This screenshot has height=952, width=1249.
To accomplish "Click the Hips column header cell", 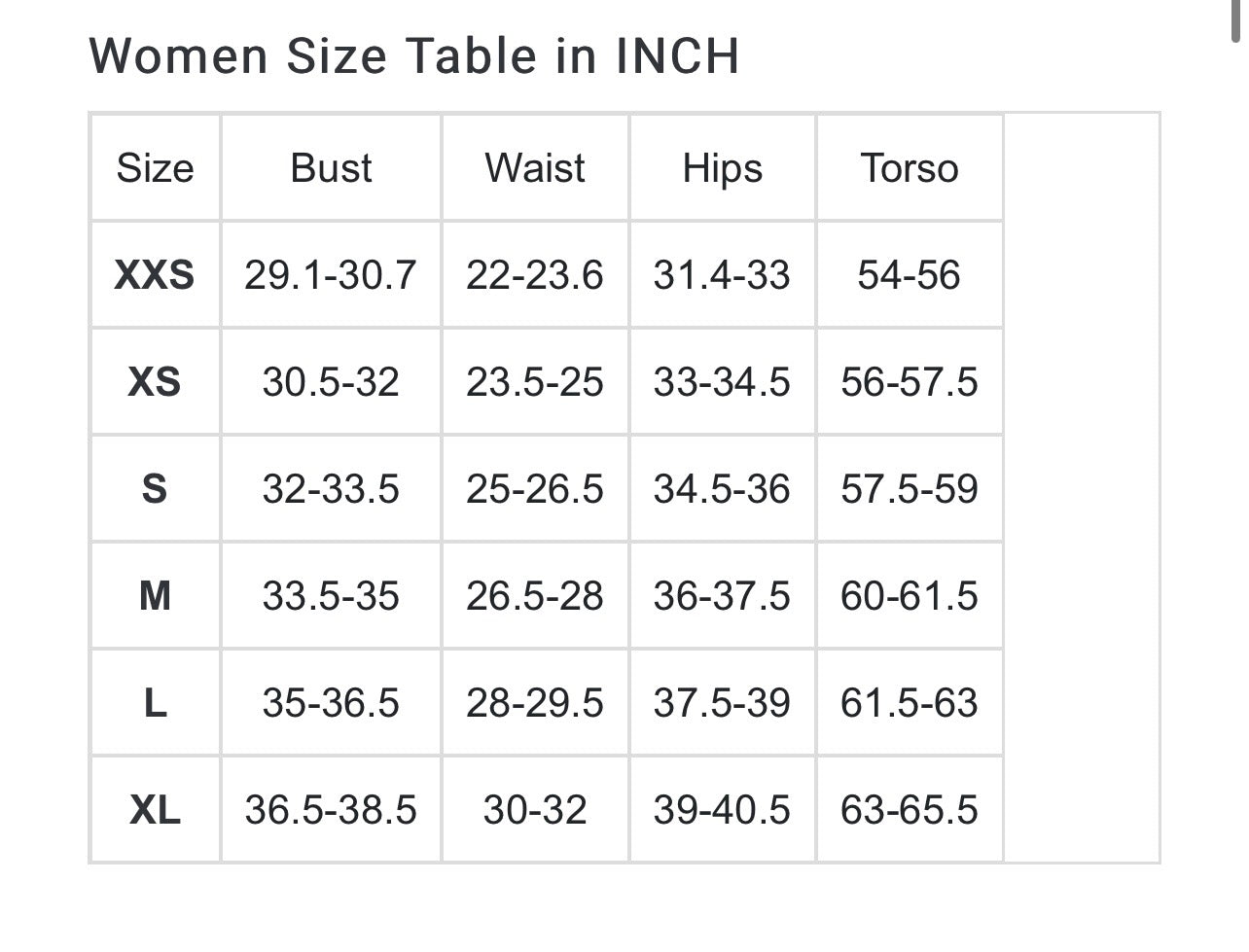I will click(x=722, y=168).
